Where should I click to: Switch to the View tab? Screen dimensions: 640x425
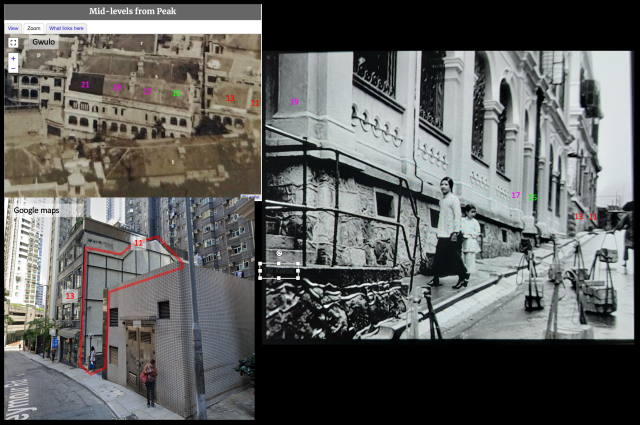point(13,28)
